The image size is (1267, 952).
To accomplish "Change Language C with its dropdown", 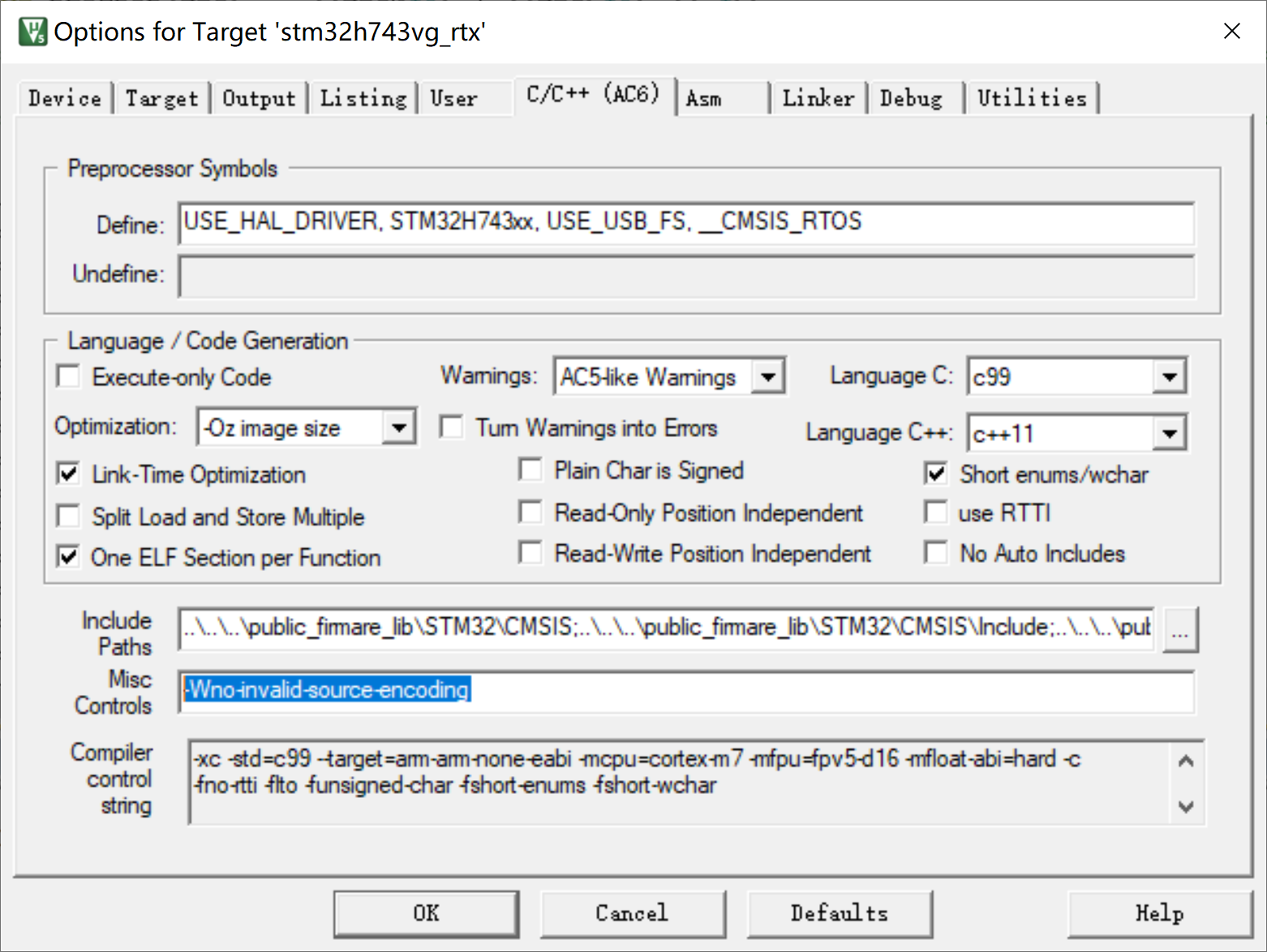I will (1169, 375).
